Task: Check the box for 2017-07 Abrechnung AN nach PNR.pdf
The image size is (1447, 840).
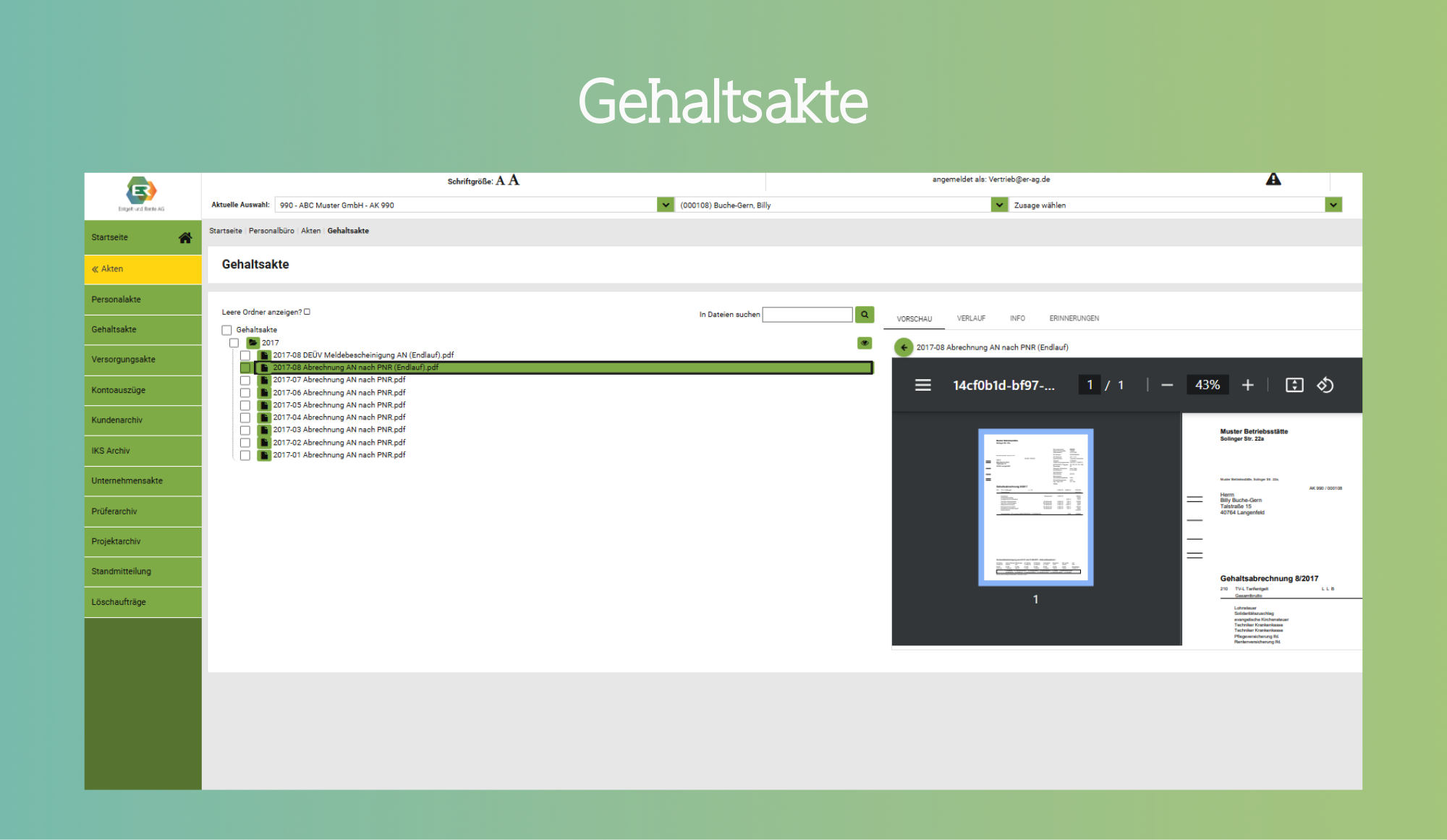Action: pyautogui.click(x=245, y=381)
